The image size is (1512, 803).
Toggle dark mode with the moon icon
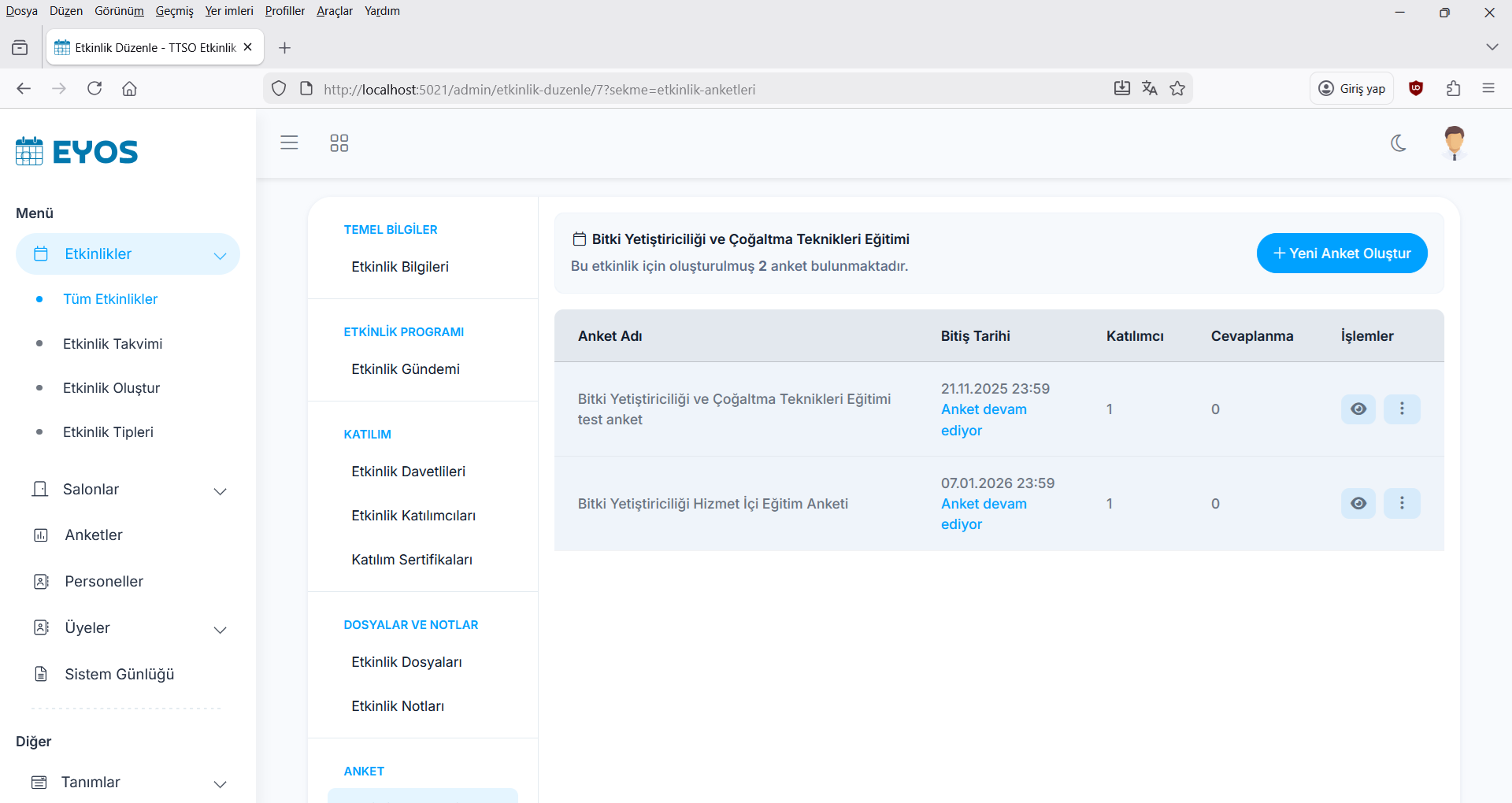[1399, 143]
